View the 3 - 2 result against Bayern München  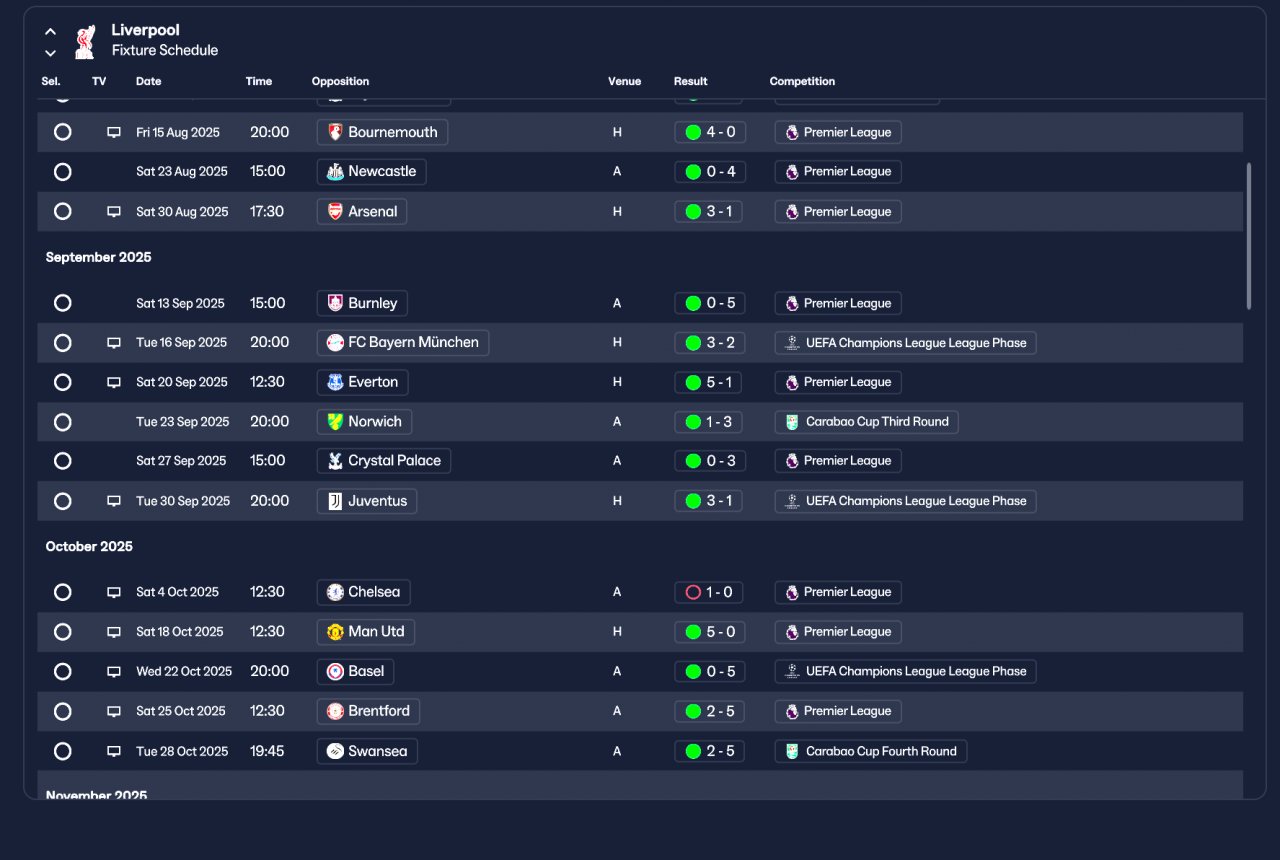(x=710, y=343)
